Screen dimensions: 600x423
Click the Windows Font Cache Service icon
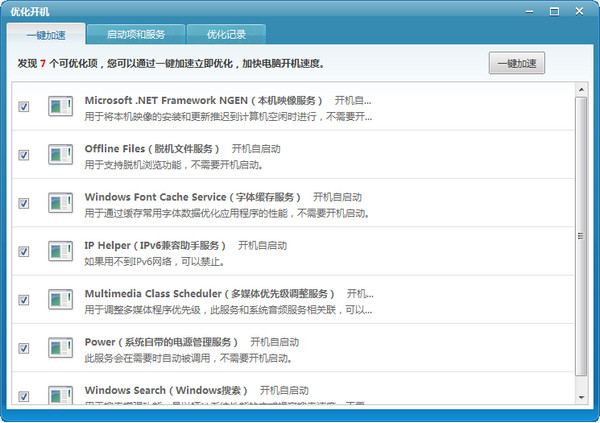tap(60, 203)
